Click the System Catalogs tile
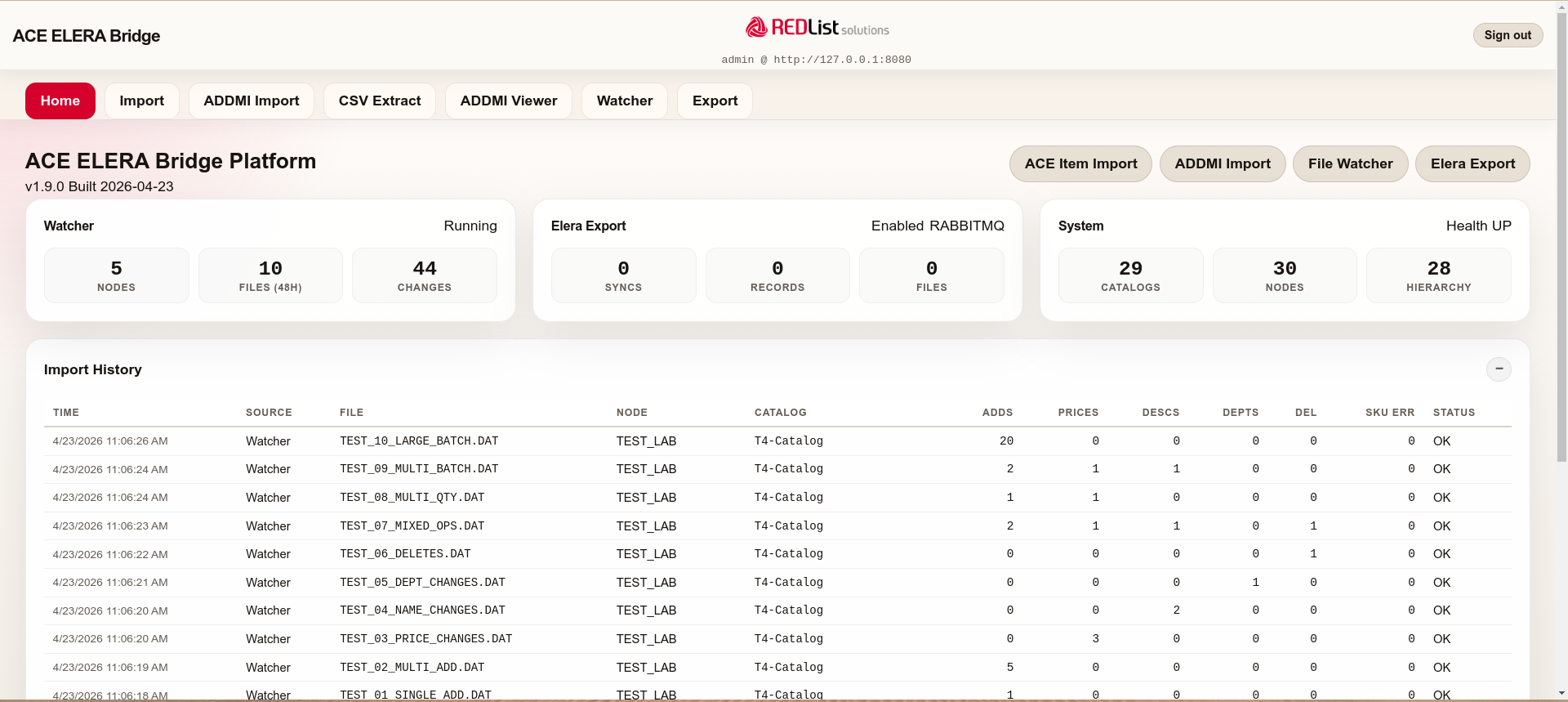1568x702 pixels. (1131, 275)
